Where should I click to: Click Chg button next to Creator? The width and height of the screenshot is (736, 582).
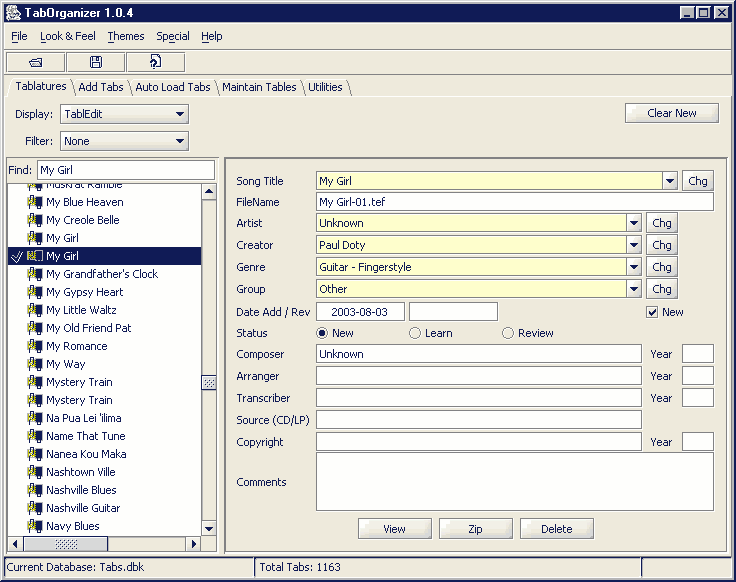coord(662,245)
